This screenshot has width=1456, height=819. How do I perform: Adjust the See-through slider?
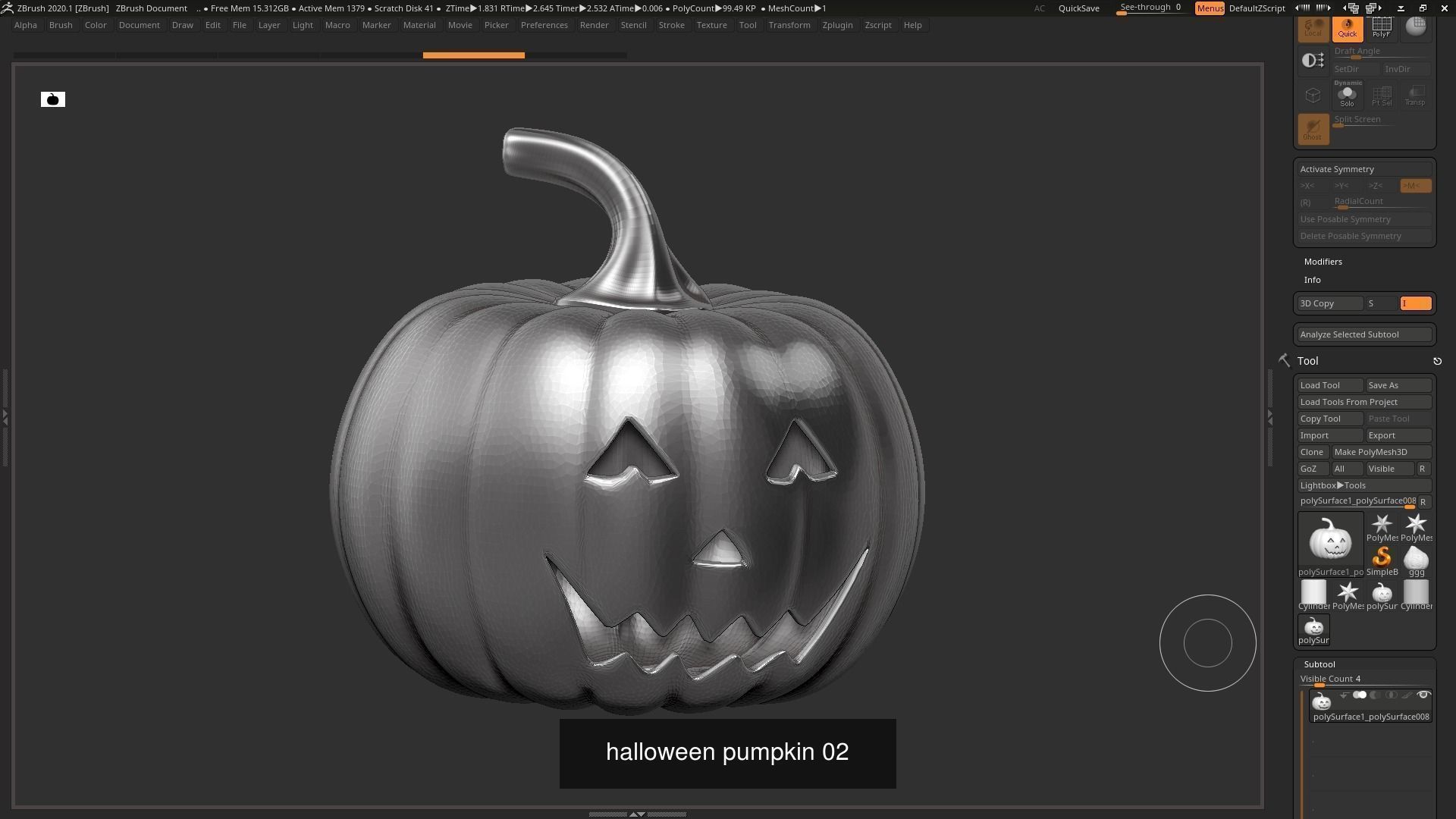(1150, 8)
